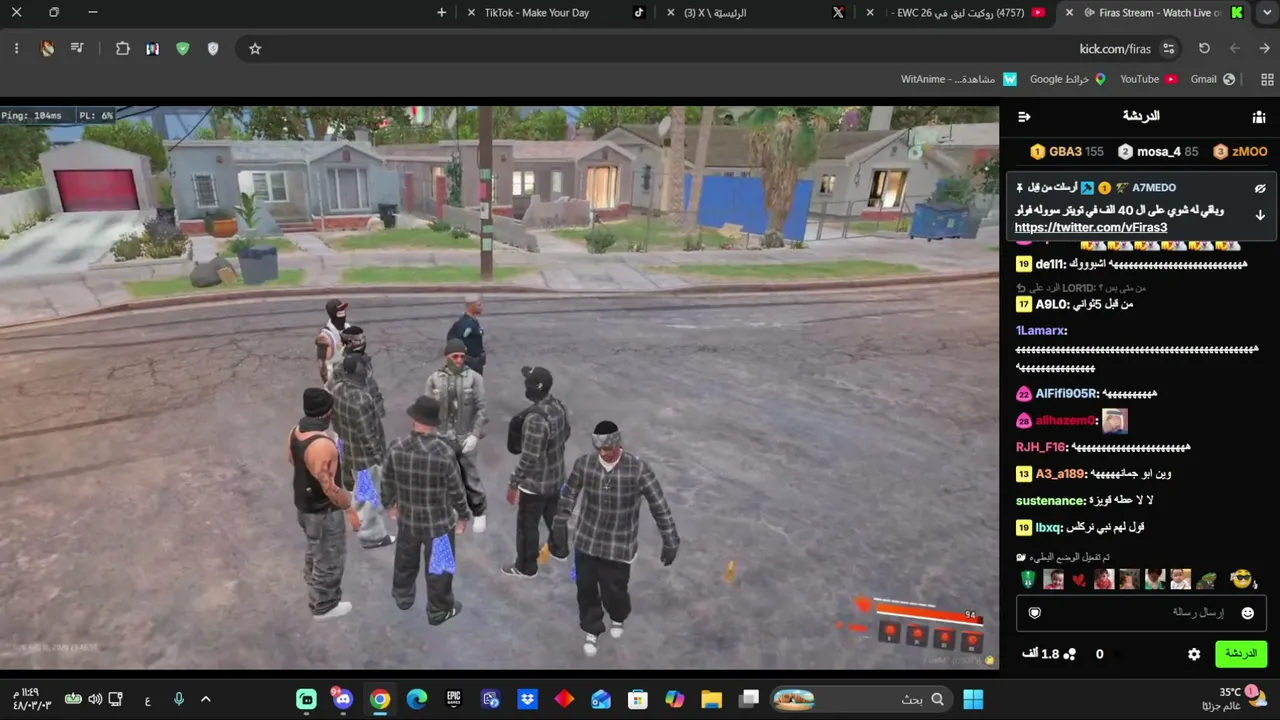The height and width of the screenshot is (720, 1280).
Task: View site information for kick.com
Action: click(1168, 48)
